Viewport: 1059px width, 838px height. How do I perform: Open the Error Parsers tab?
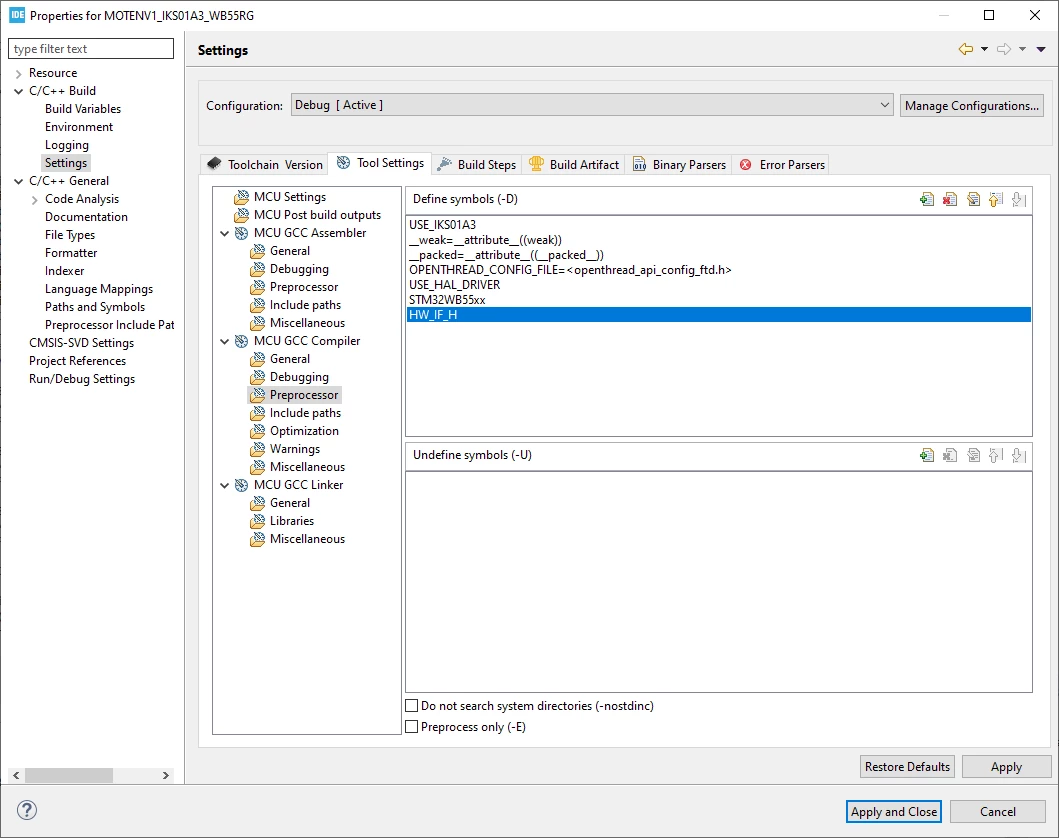point(782,165)
